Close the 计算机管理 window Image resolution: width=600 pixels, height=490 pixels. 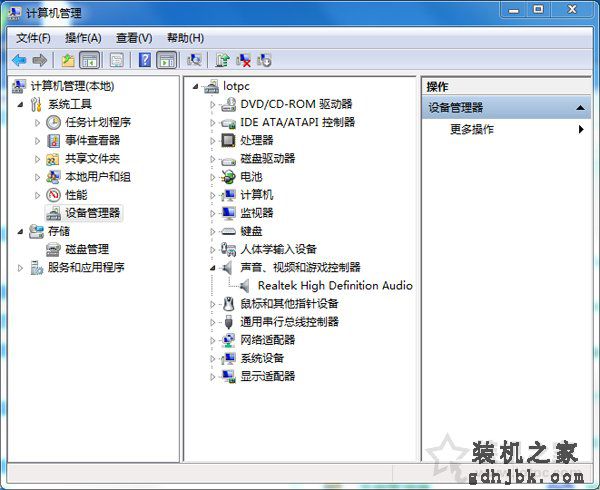point(572,10)
